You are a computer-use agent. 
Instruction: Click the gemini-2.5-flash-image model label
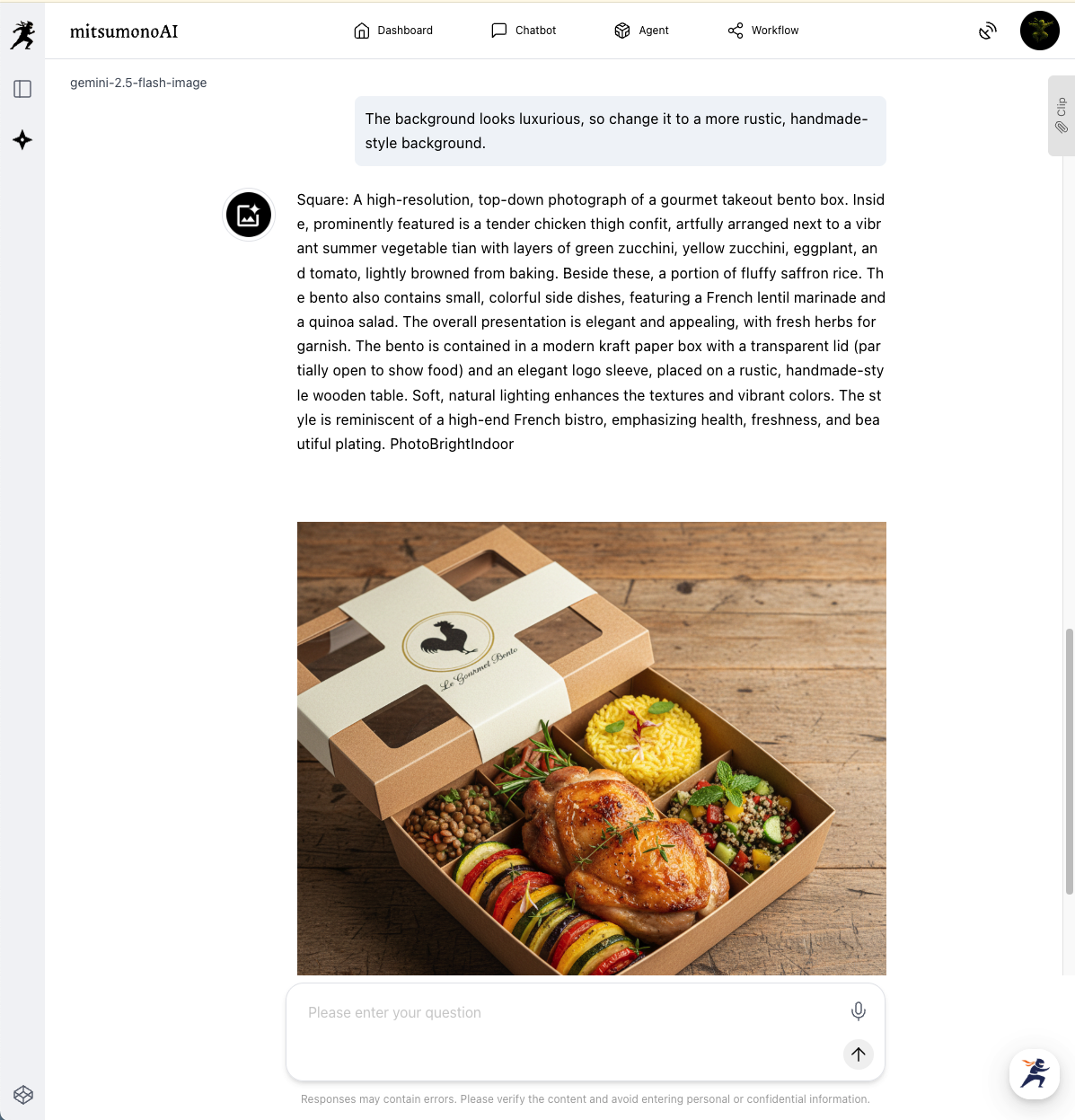pyautogui.click(x=138, y=83)
